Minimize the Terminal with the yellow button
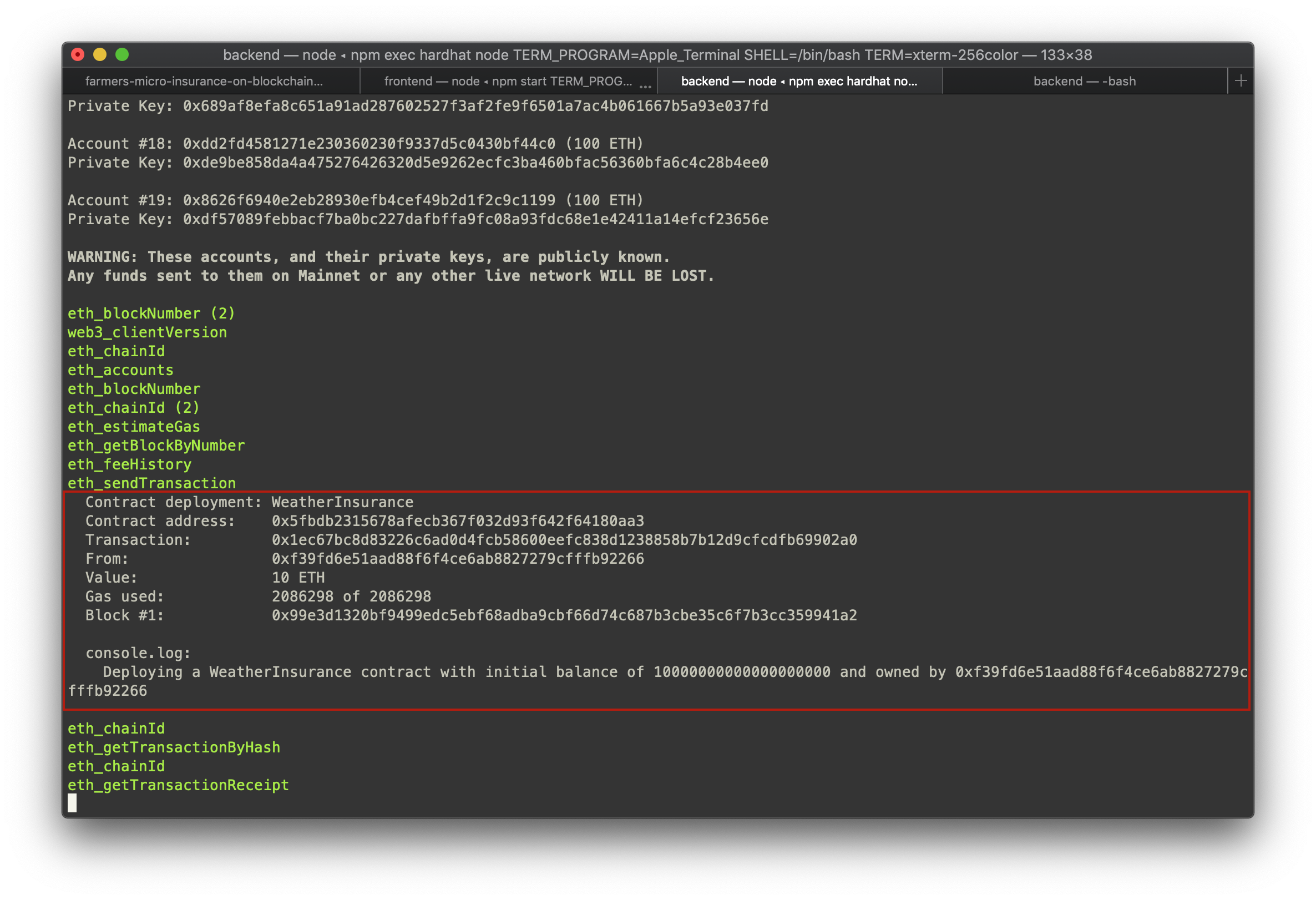 click(100, 54)
